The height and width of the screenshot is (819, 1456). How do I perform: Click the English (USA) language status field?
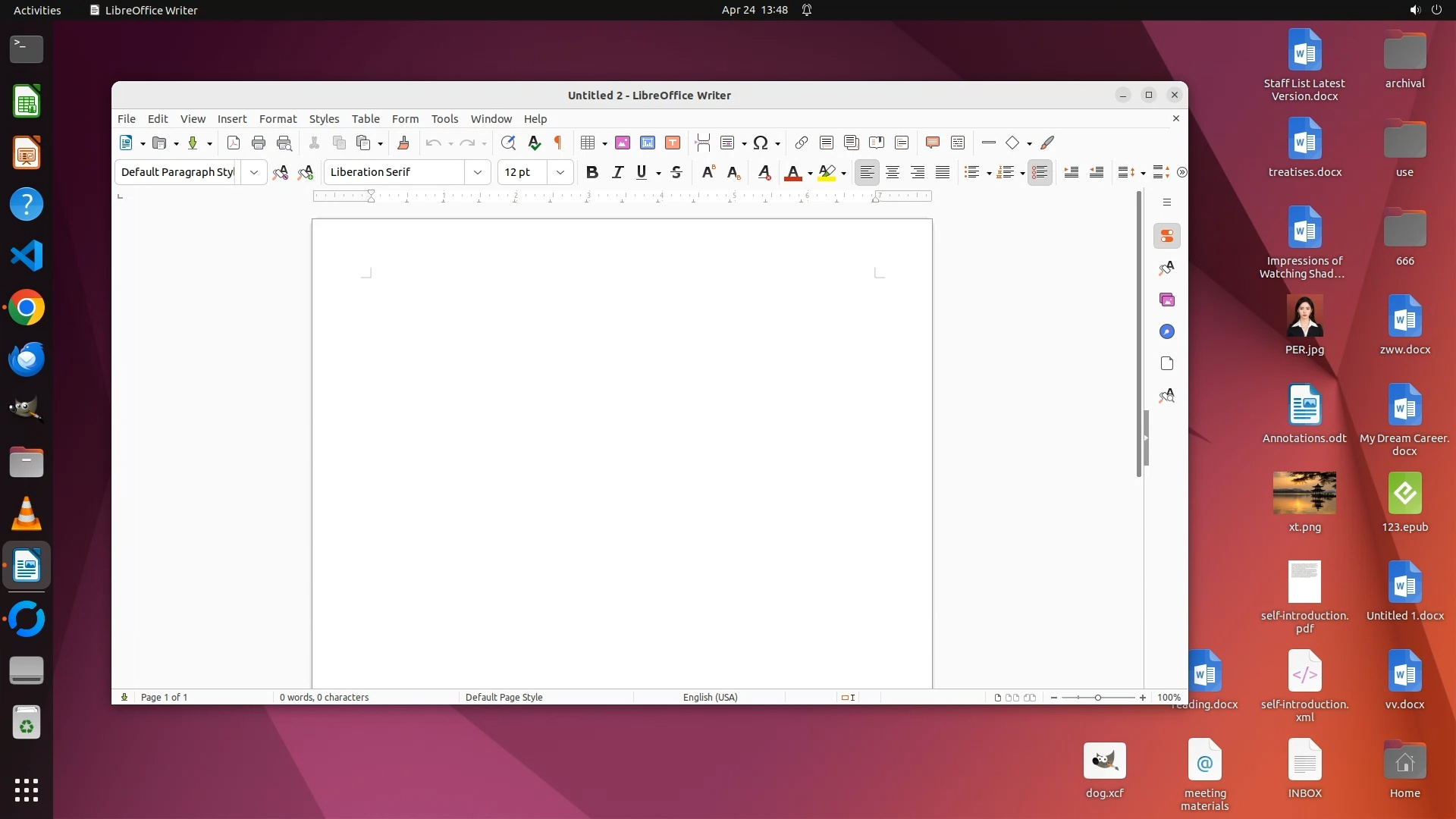(x=710, y=698)
